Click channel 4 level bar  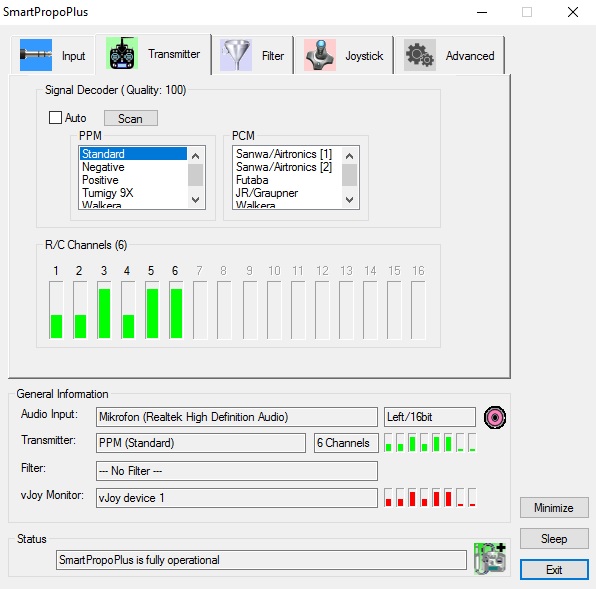coord(128,310)
